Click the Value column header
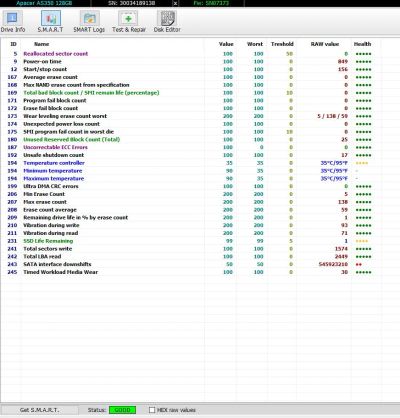Image resolution: width=400 pixels, height=418 pixels. [226, 44]
